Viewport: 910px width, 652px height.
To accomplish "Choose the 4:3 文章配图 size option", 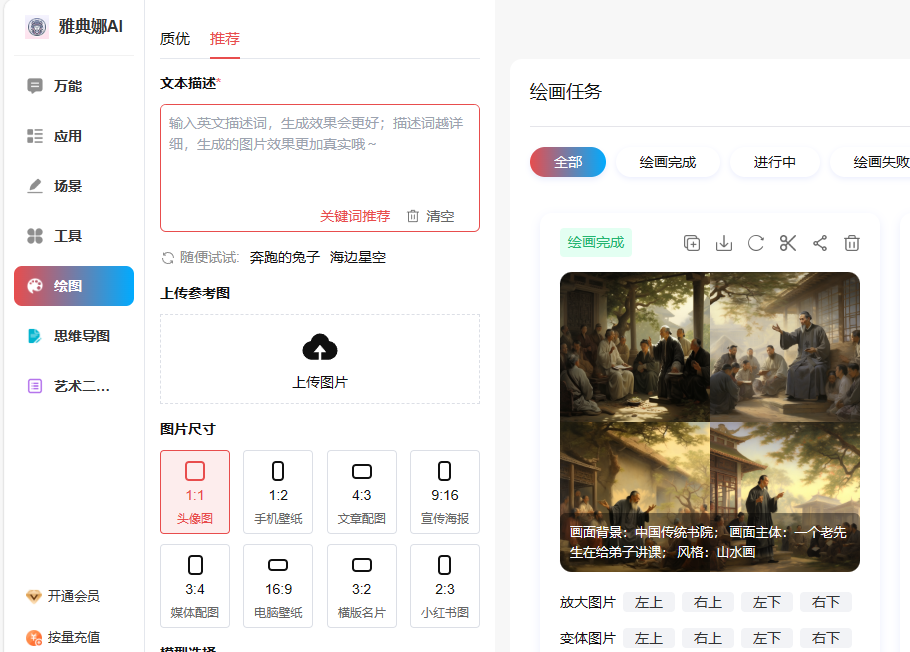I will [x=362, y=492].
